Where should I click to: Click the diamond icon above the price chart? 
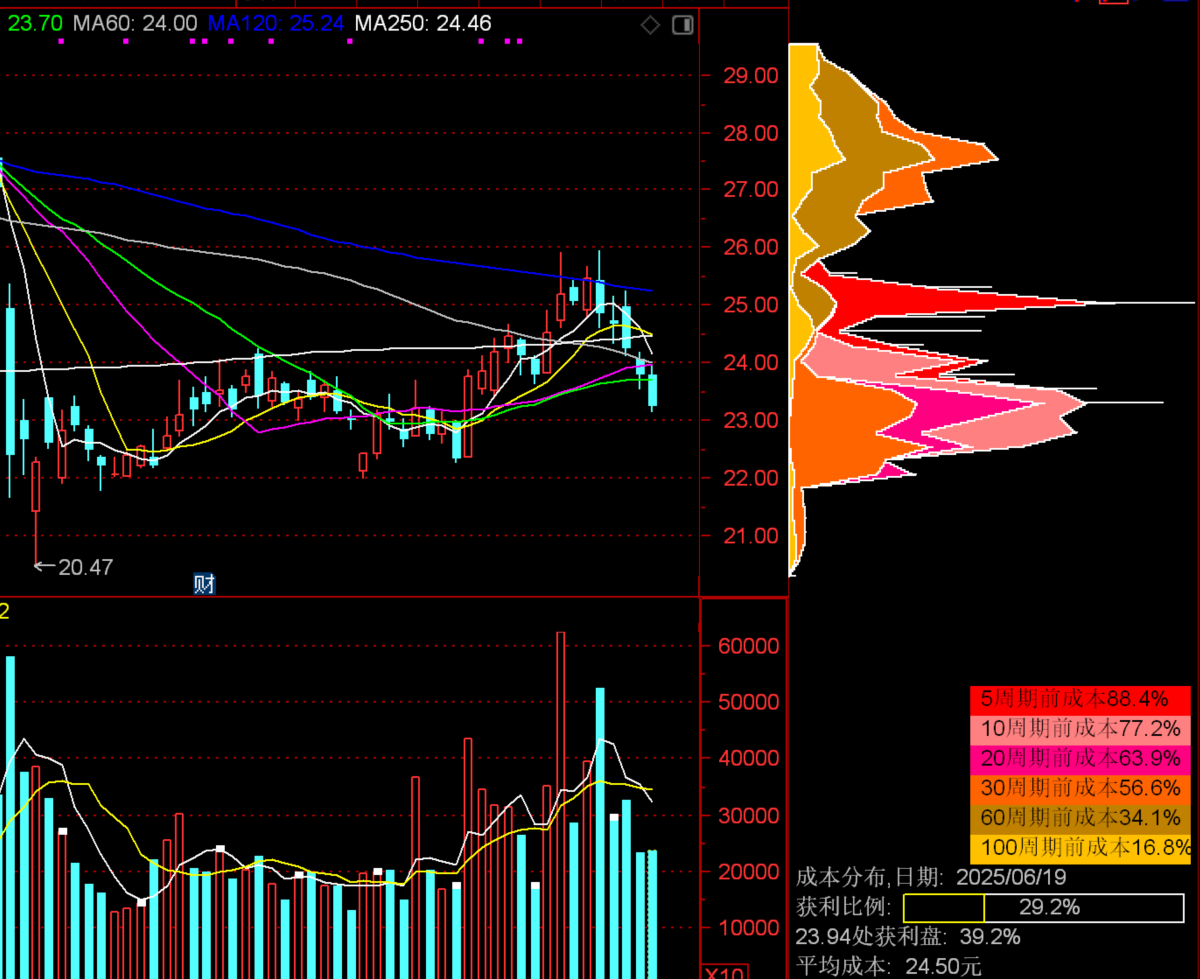[x=650, y=24]
